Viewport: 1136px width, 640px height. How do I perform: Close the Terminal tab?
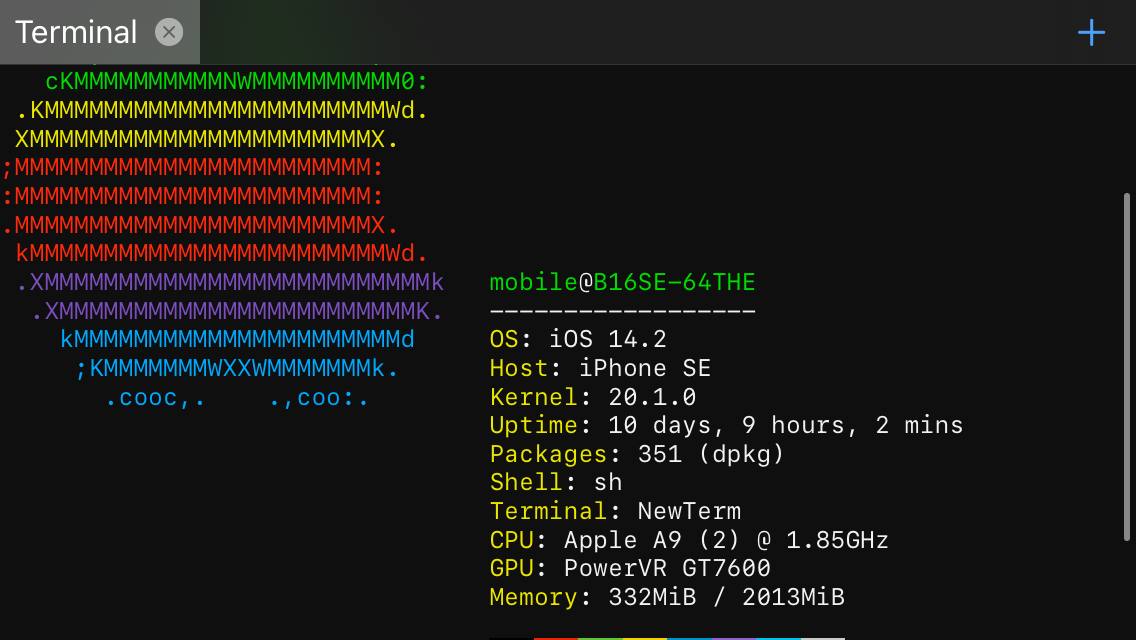[x=169, y=32]
